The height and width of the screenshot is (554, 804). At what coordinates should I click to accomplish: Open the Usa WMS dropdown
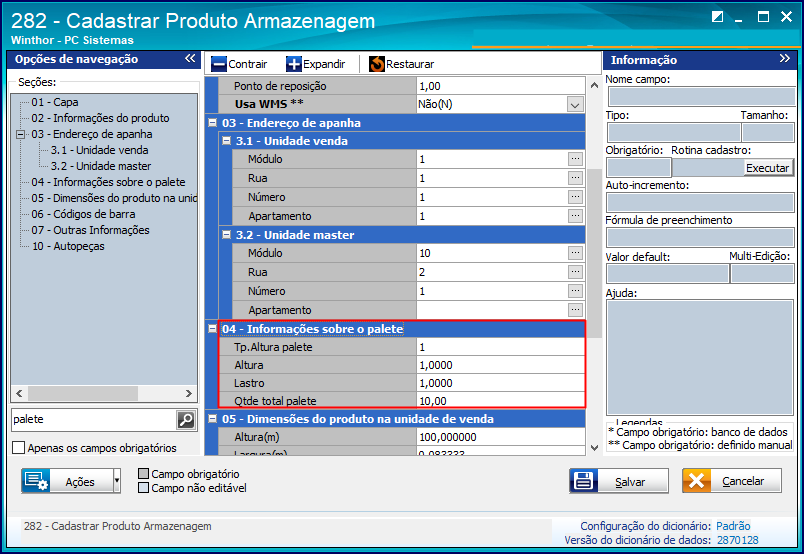click(575, 105)
